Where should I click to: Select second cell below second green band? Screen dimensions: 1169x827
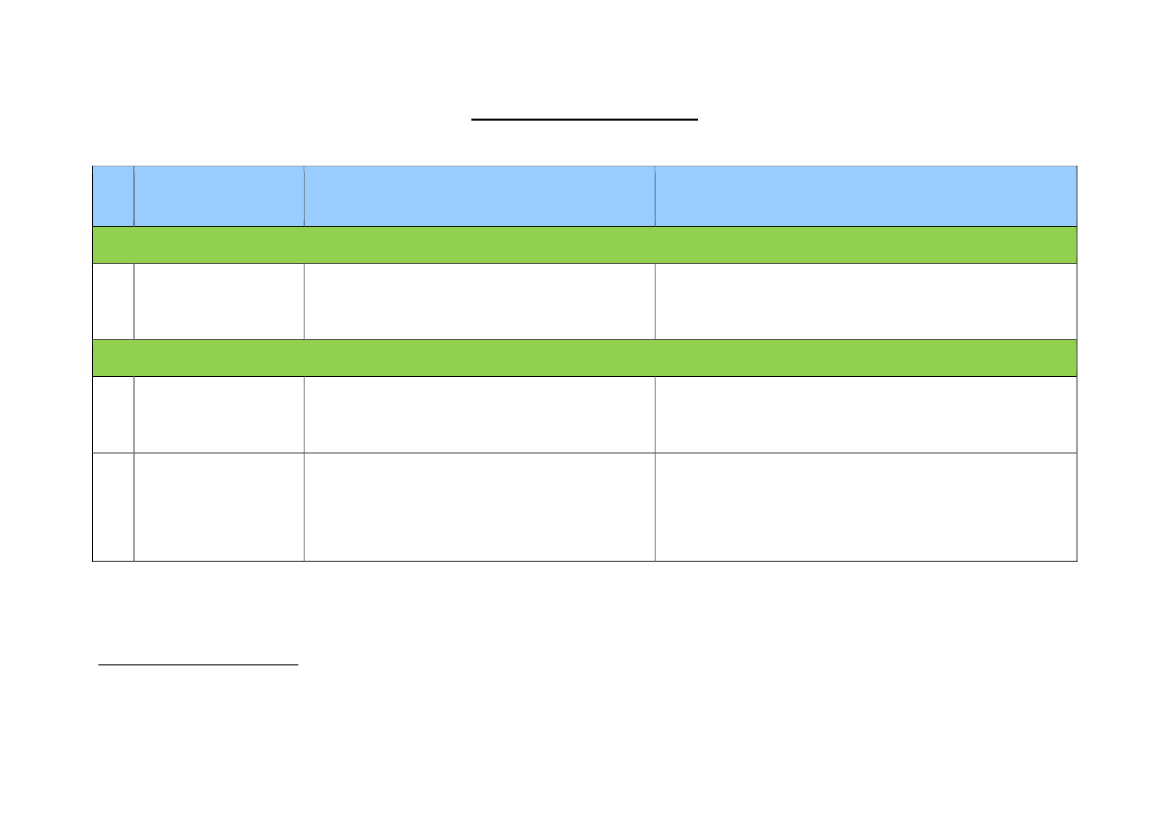219,415
